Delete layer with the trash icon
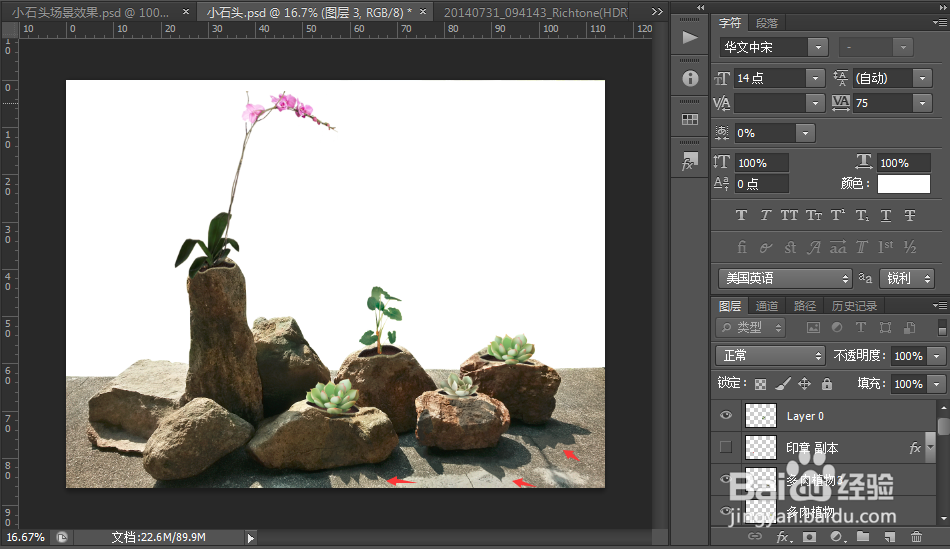 [916, 536]
